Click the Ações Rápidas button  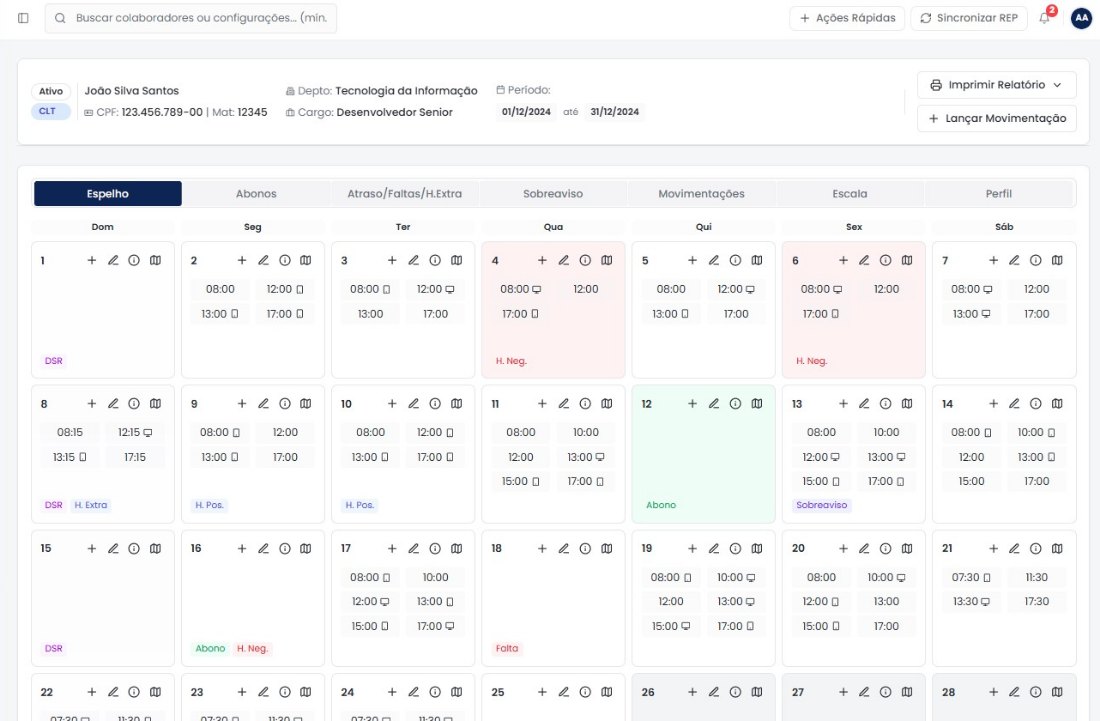(847, 18)
